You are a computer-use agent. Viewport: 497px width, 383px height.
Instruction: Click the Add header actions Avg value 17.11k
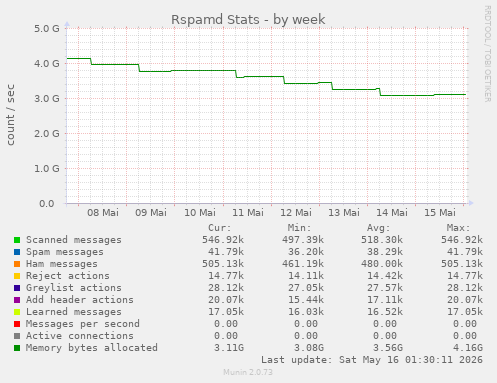click(x=385, y=300)
